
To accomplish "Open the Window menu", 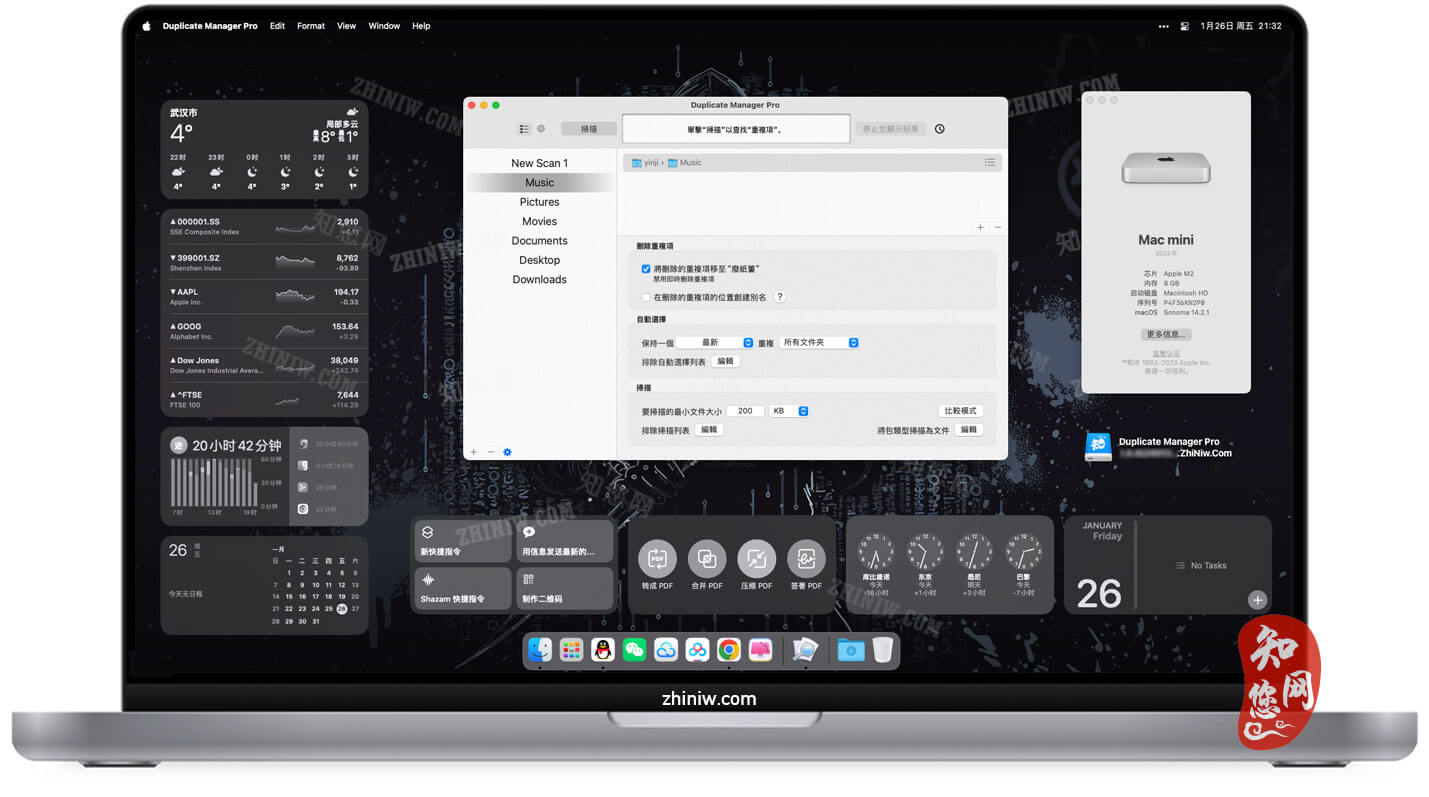I will coord(384,26).
